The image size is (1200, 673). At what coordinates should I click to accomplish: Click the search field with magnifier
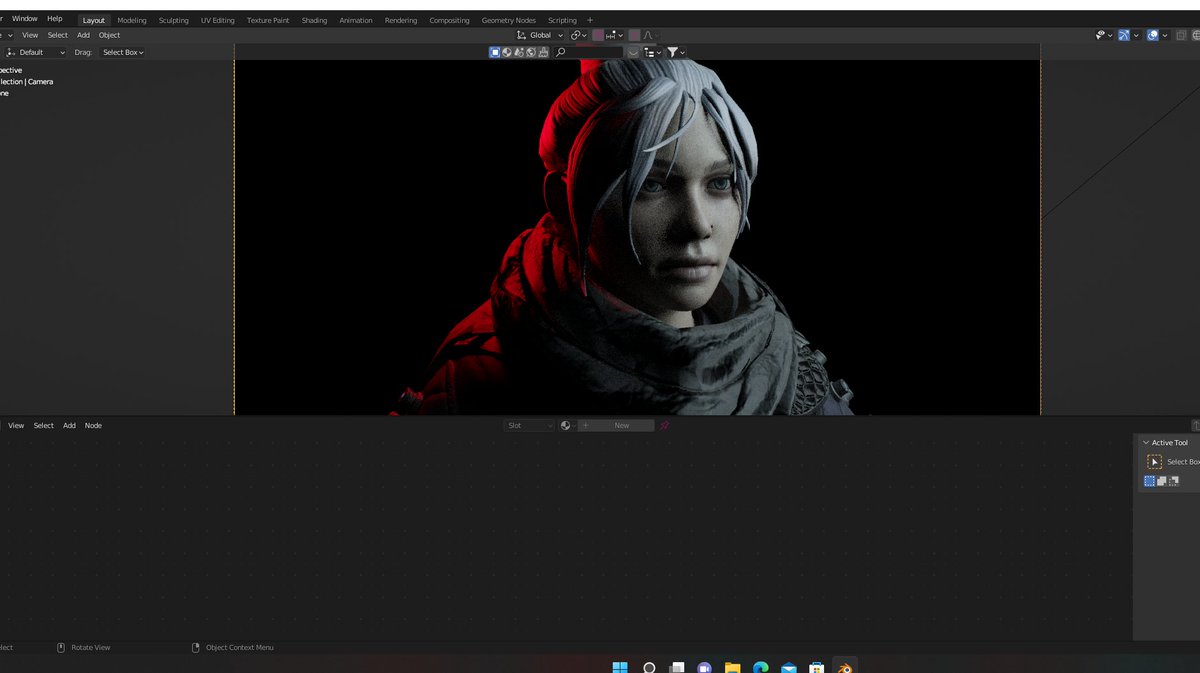point(590,52)
